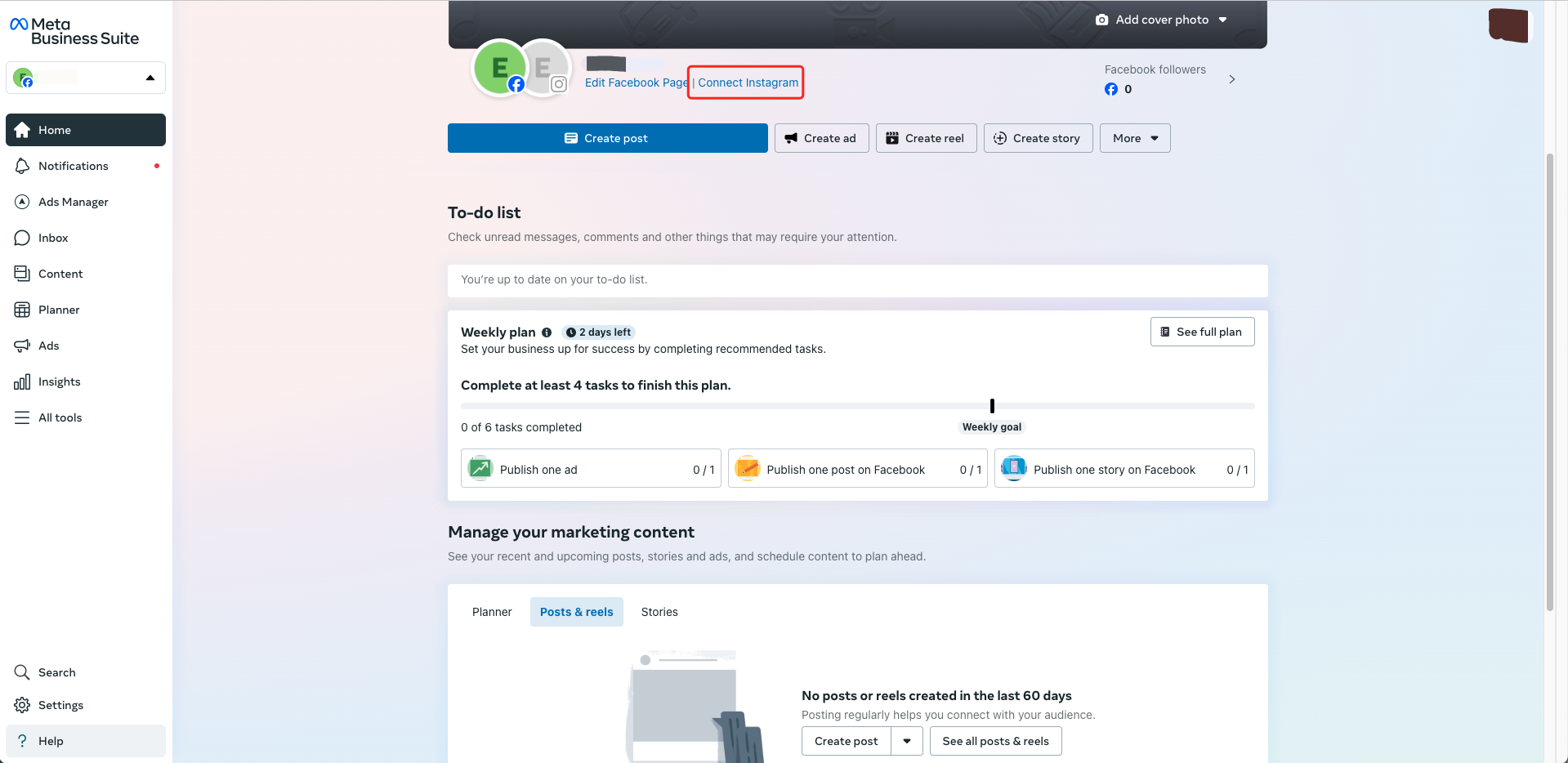Screen dimensions: 1568x763
Task: Click the Create reel button
Action: click(x=927, y=138)
